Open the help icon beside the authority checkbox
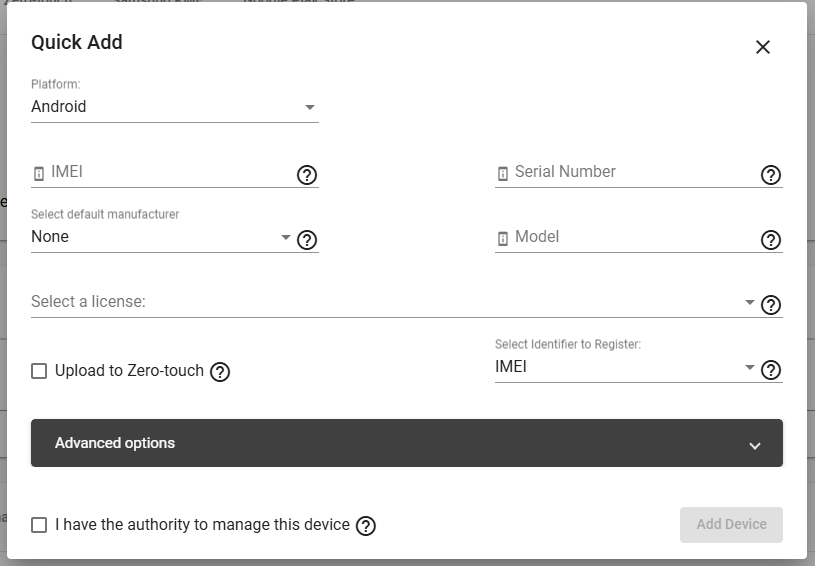Viewport: 815px width, 566px height. pyautogui.click(x=365, y=526)
